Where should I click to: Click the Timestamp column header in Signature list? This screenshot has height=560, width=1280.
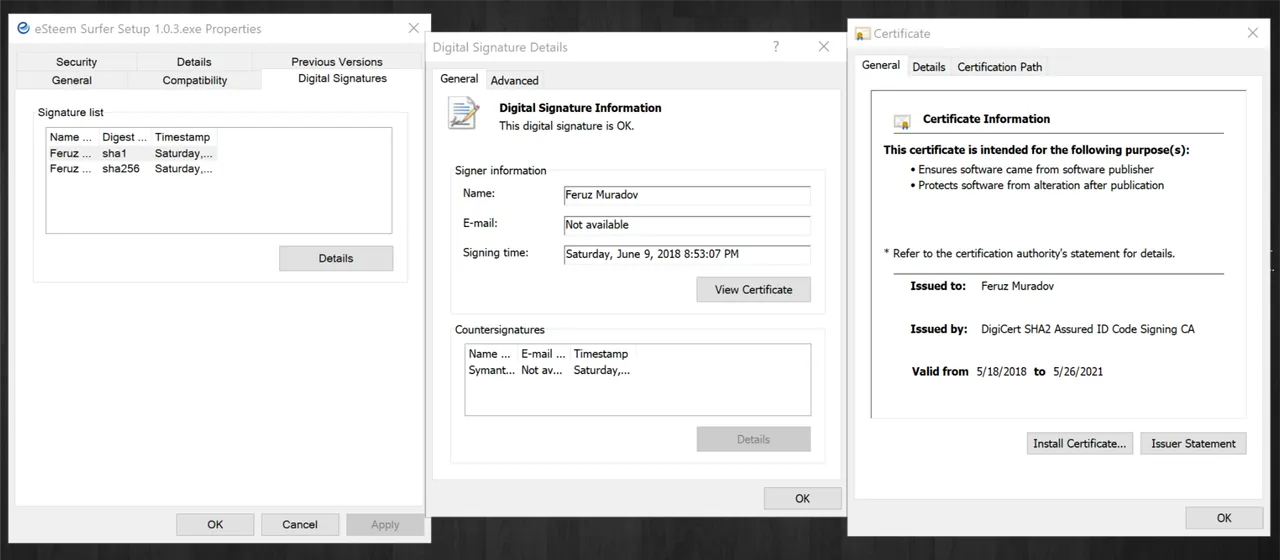pyautogui.click(x=184, y=137)
